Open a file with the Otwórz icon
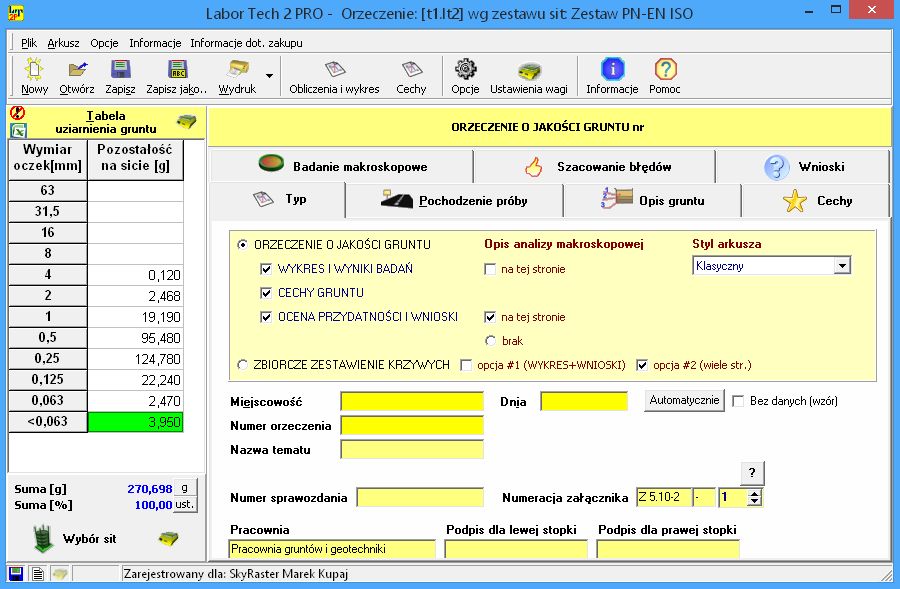Image resolution: width=900 pixels, height=589 pixels. coord(77,75)
